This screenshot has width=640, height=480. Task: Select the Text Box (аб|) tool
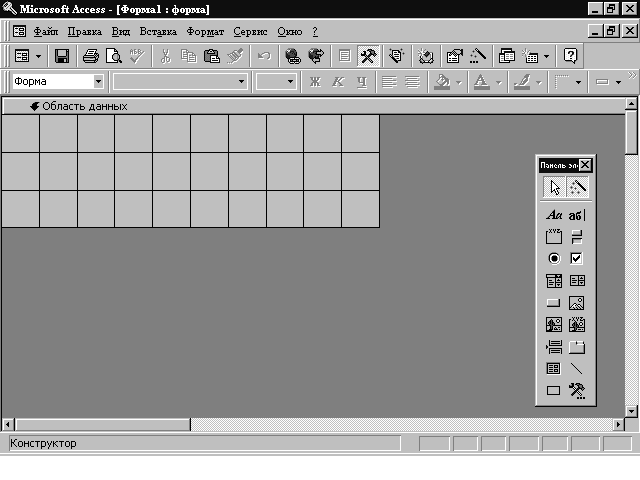coord(577,215)
